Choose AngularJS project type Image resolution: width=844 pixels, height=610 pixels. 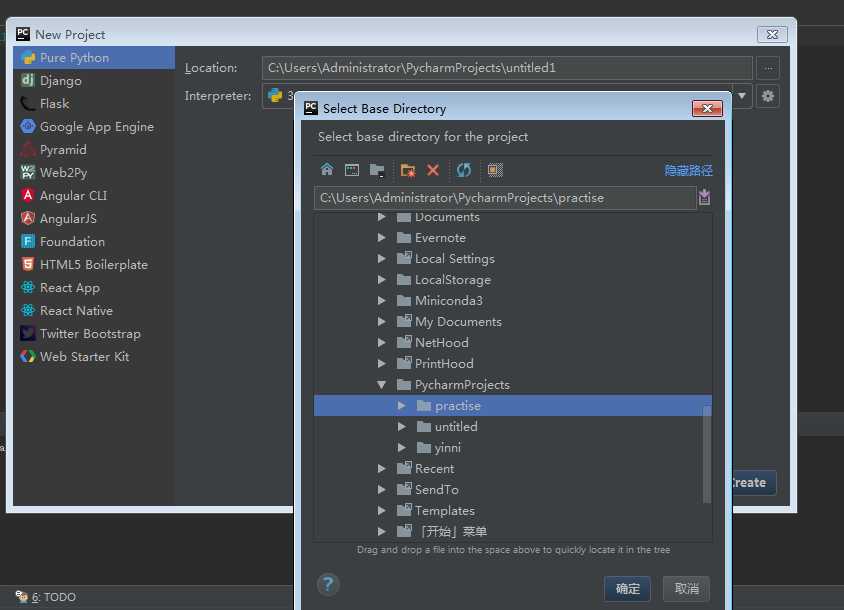click(x=94, y=219)
